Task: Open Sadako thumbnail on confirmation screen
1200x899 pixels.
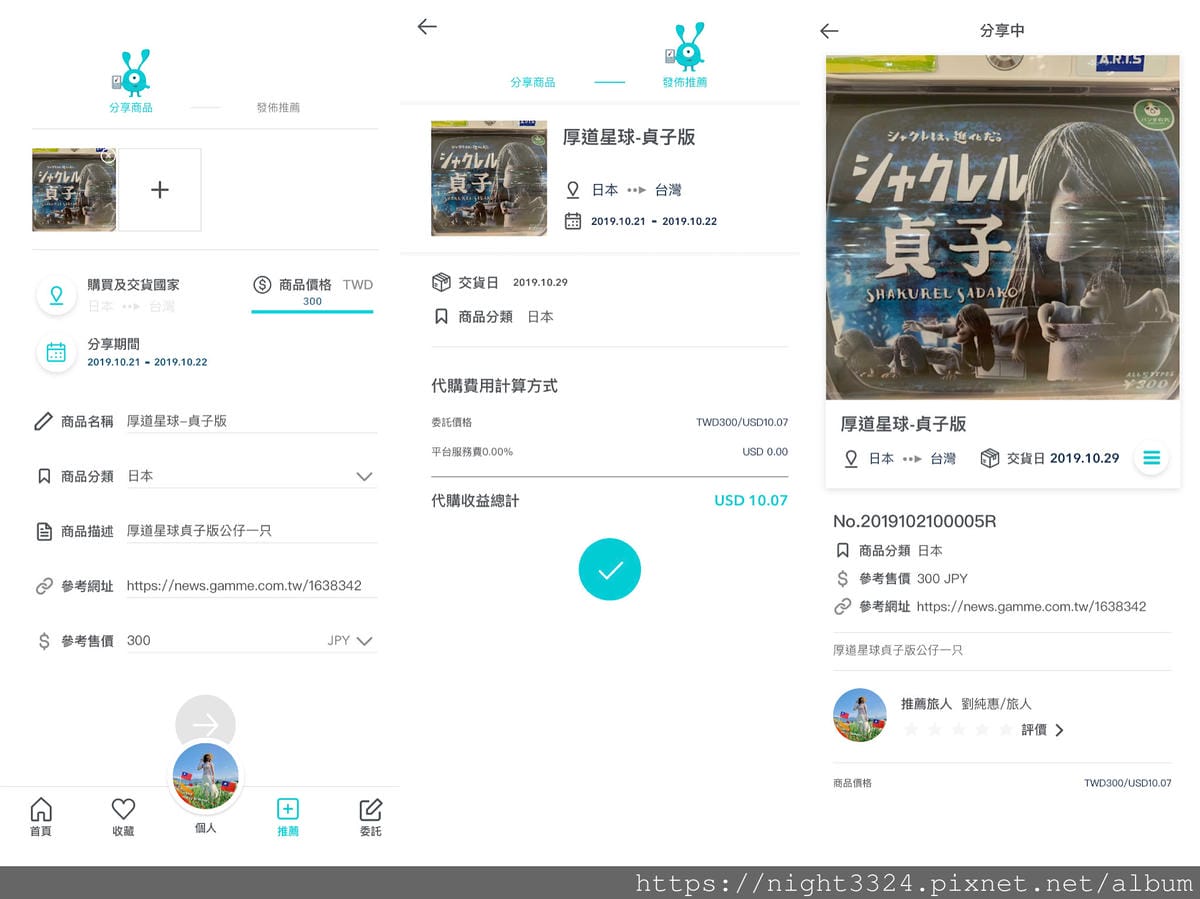Action: 489,178
